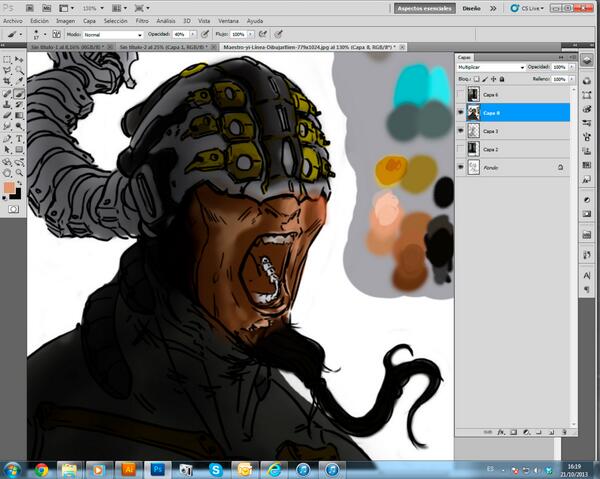Toggle tablet pressure controls size
The width and height of the screenshot is (600, 479).
[x=279, y=34]
